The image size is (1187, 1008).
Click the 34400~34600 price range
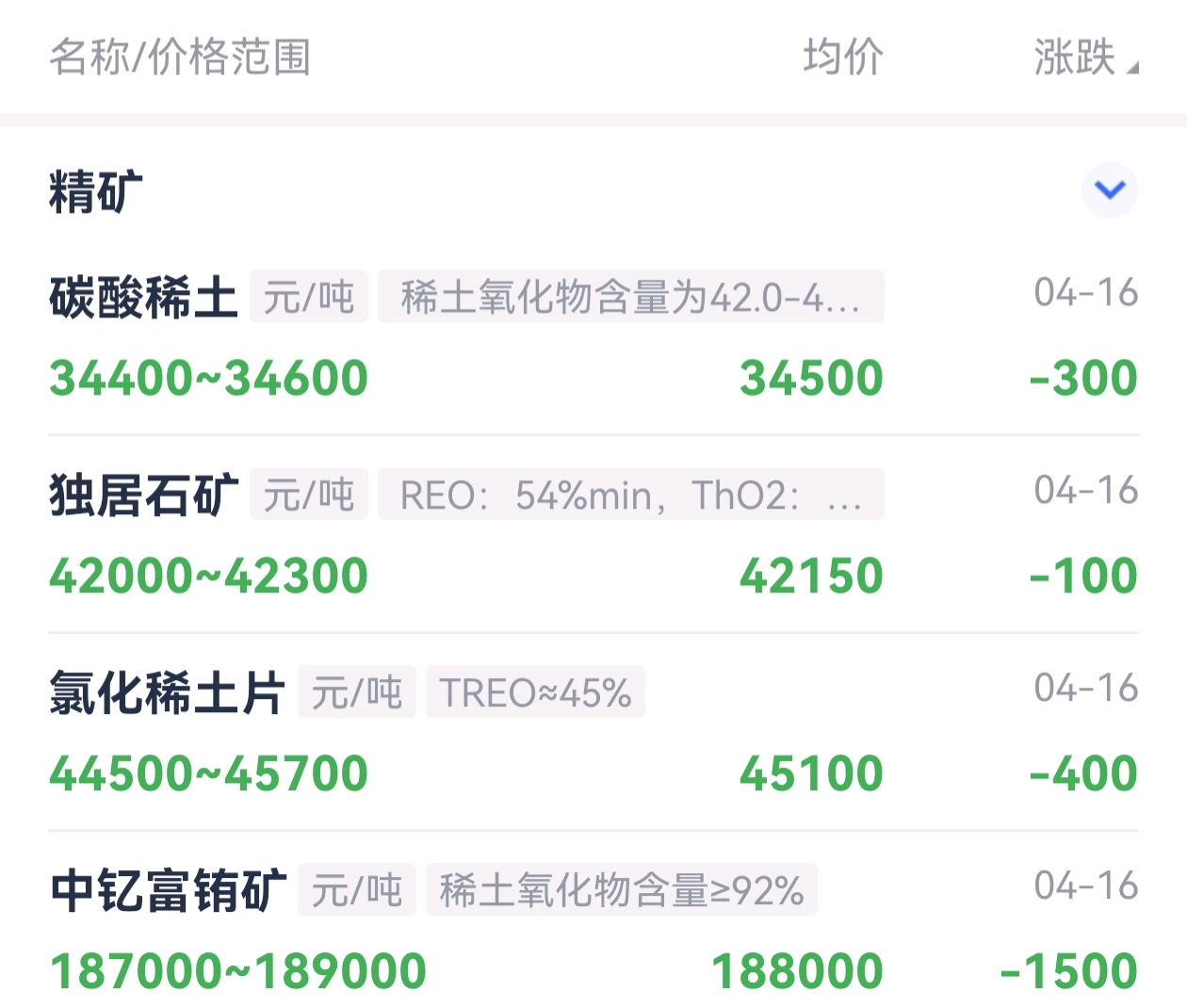pyautogui.click(x=208, y=379)
